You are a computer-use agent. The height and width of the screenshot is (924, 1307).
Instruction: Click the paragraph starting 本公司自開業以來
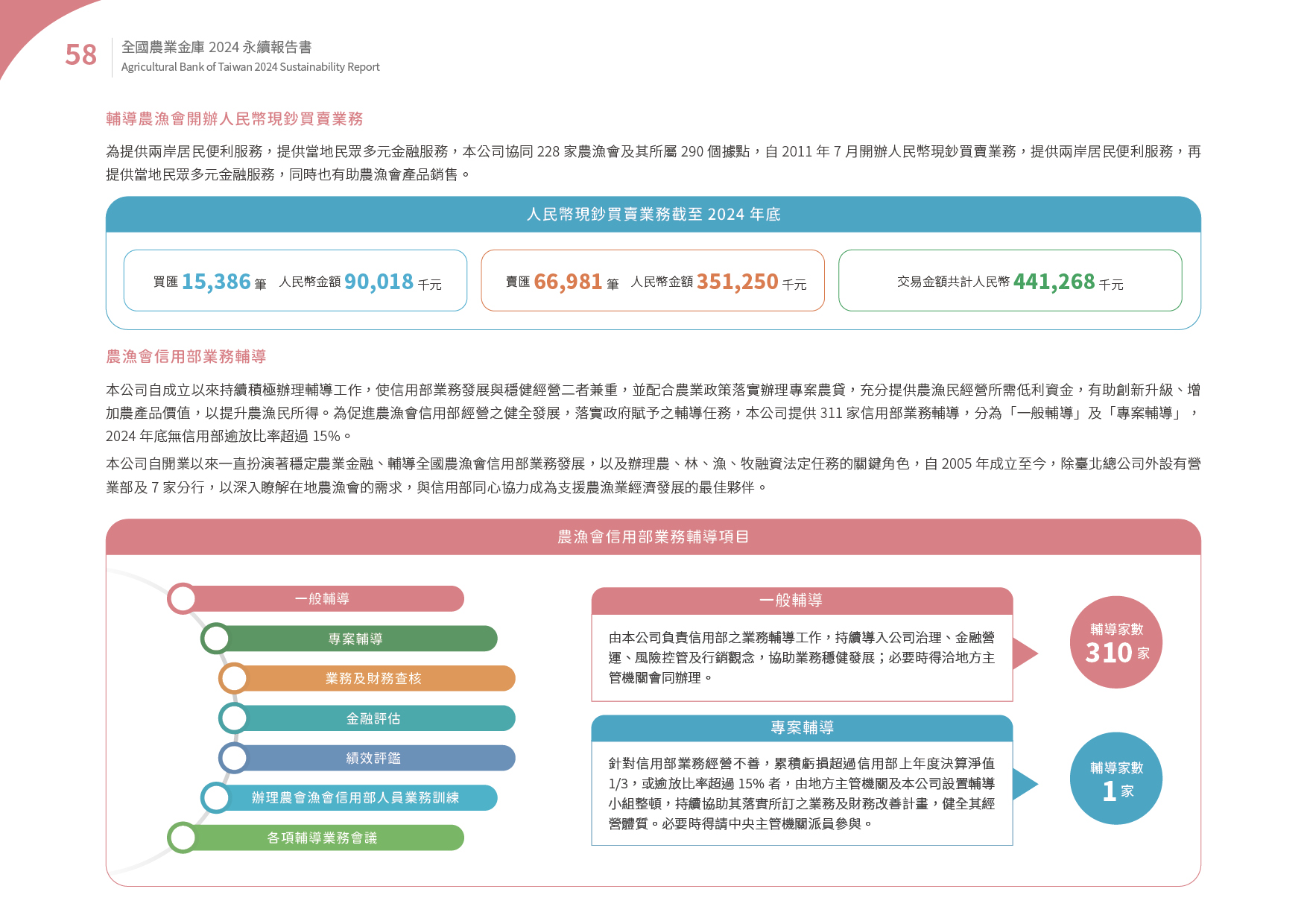pos(653,475)
